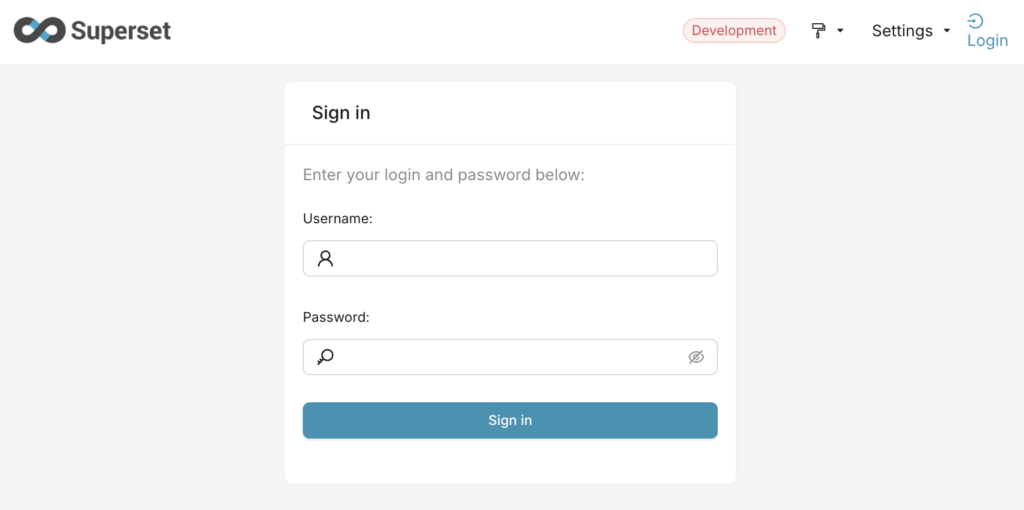
Task: Open the paint roller theme icon
Action: [819, 31]
